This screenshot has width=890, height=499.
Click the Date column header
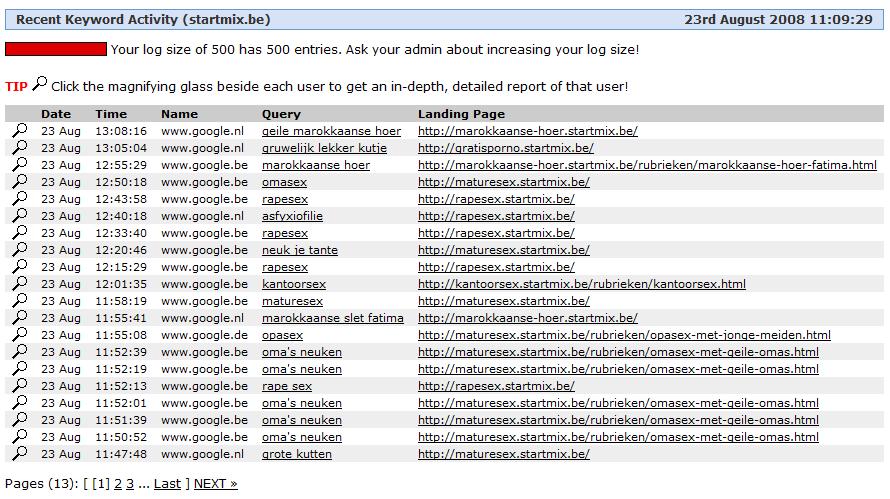(x=56, y=114)
